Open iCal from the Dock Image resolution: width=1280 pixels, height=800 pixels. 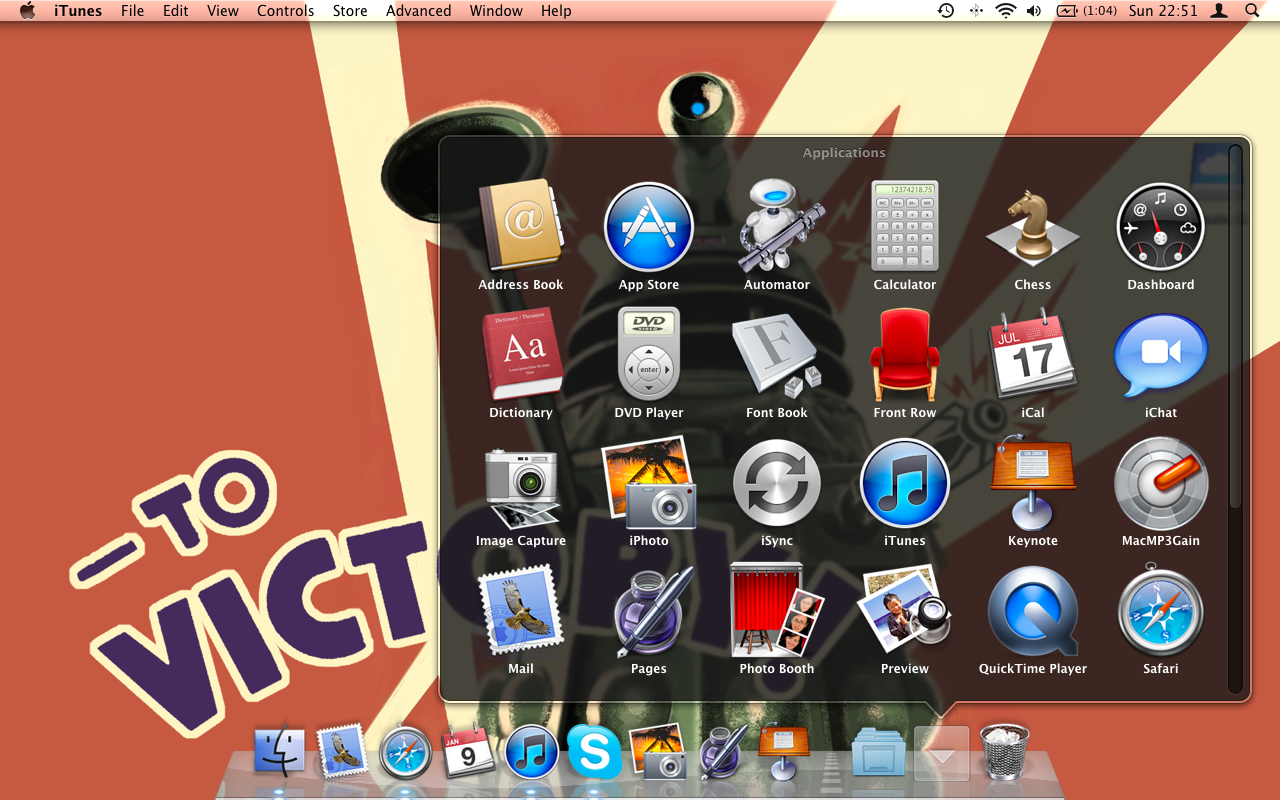pos(468,751)
